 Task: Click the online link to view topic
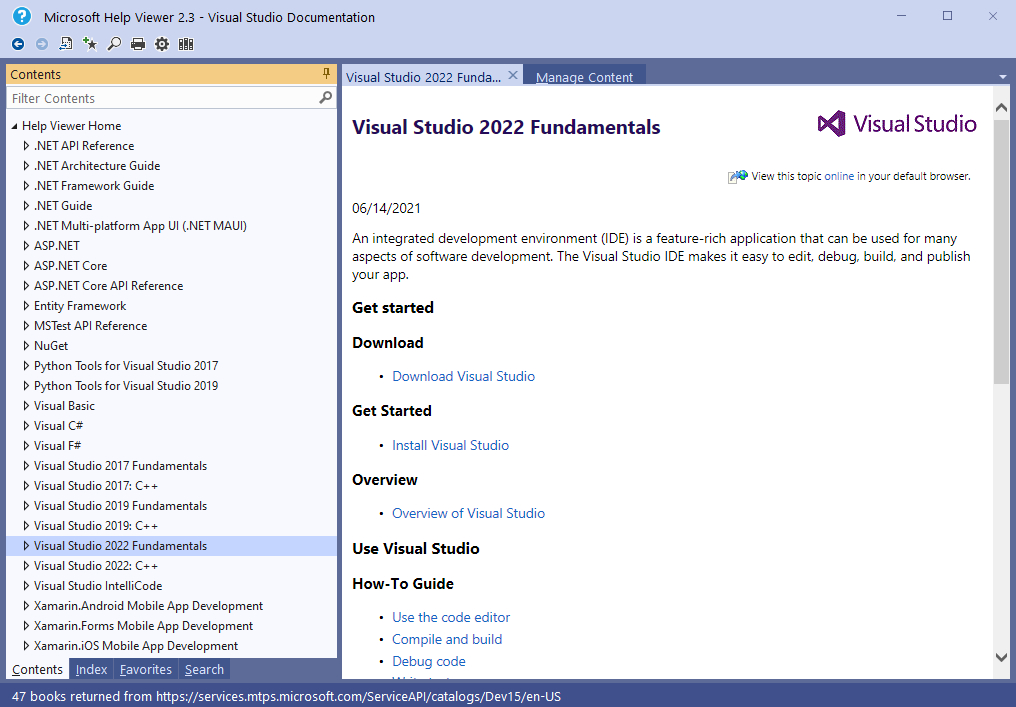point(839,176)
